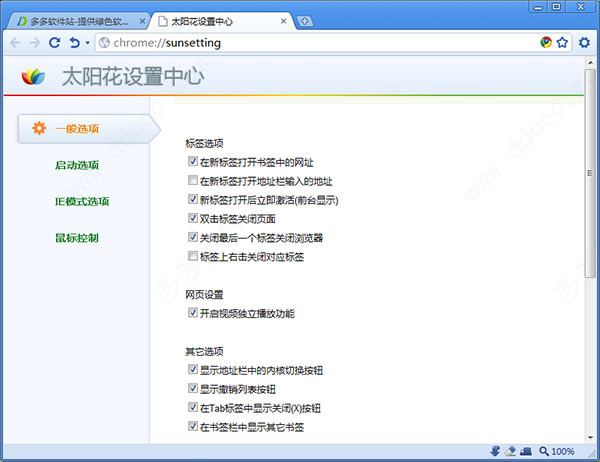
Task: Click the sunflower logo in header
Action: 33,77
